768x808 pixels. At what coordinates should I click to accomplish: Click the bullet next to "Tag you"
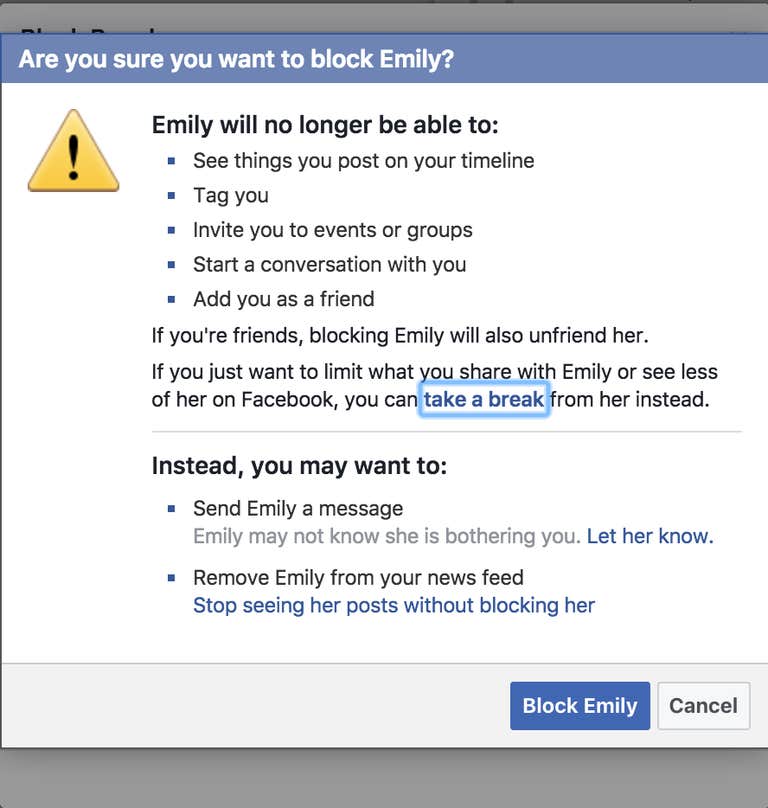172,195
